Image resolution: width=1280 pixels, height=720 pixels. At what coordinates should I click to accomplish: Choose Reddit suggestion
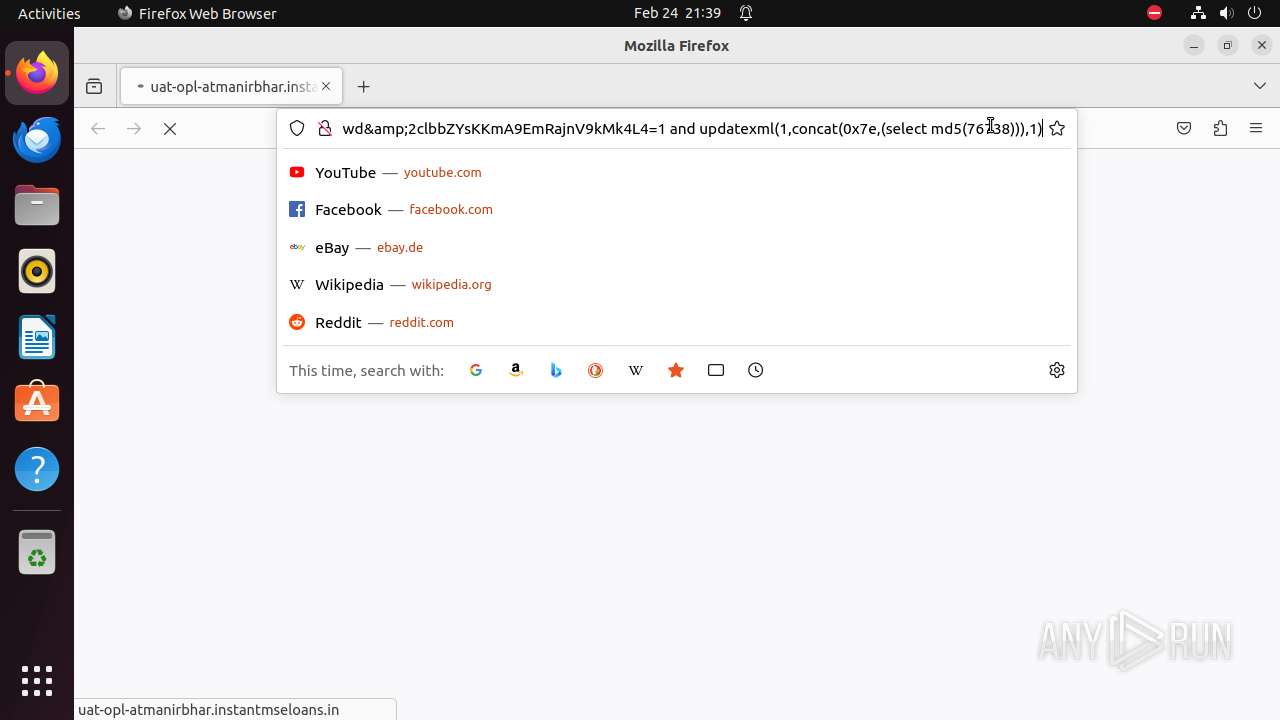[677, 322]
